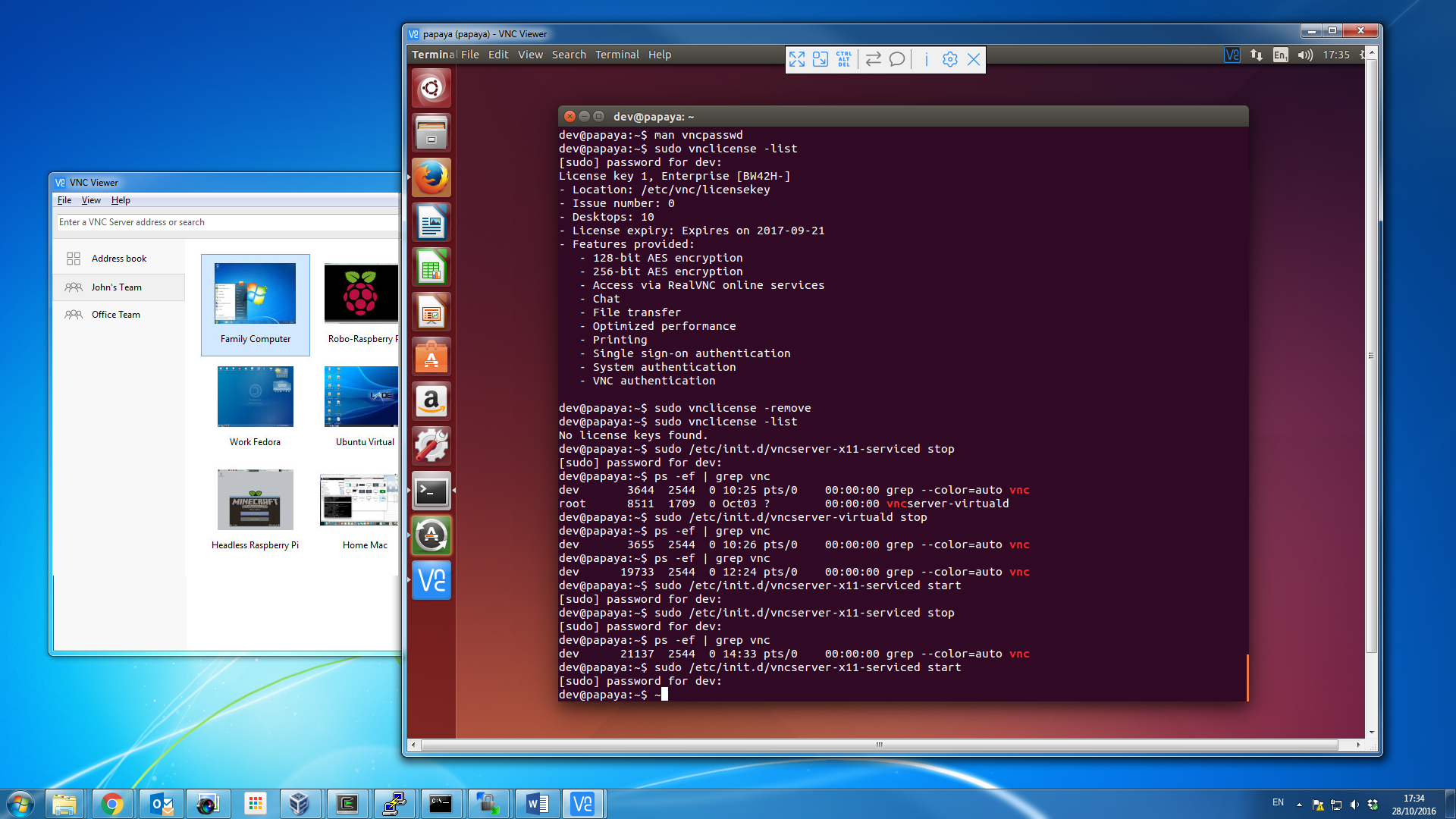Click the horizontal scrollbar of VNC window
The height and width of the screenshot is (819, 1456).
tap(880, 745)
